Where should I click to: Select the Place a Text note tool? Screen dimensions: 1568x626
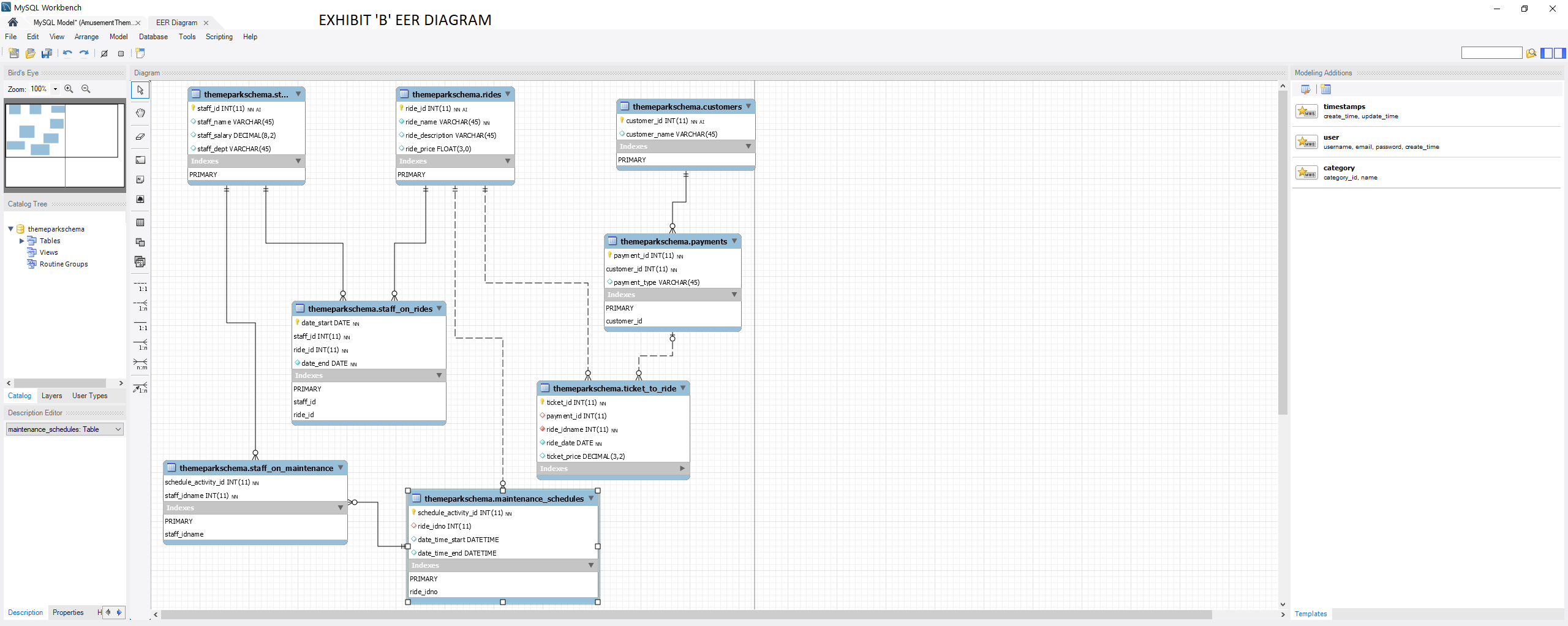(140, 179)
